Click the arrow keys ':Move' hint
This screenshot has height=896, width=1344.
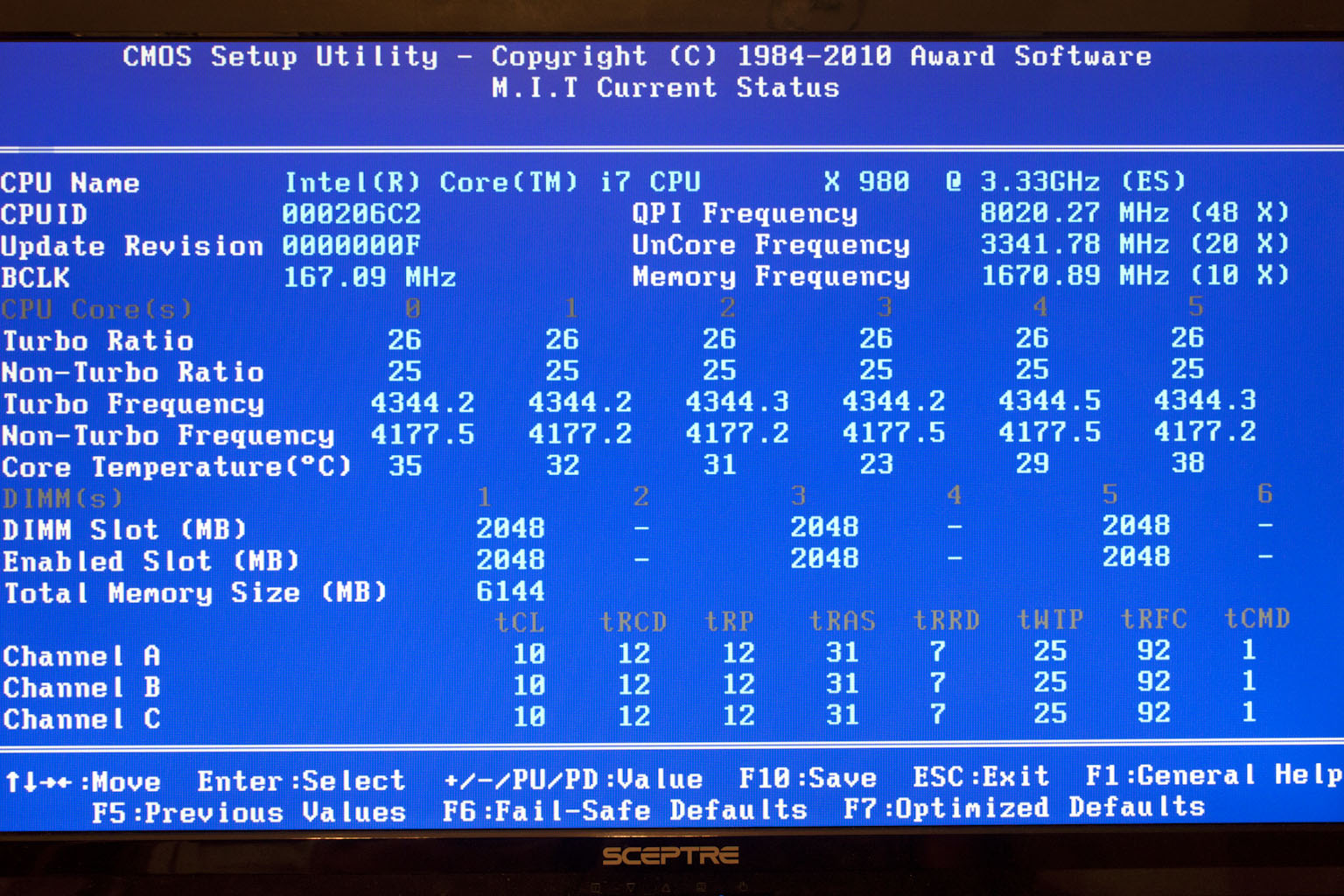point(83,781)
